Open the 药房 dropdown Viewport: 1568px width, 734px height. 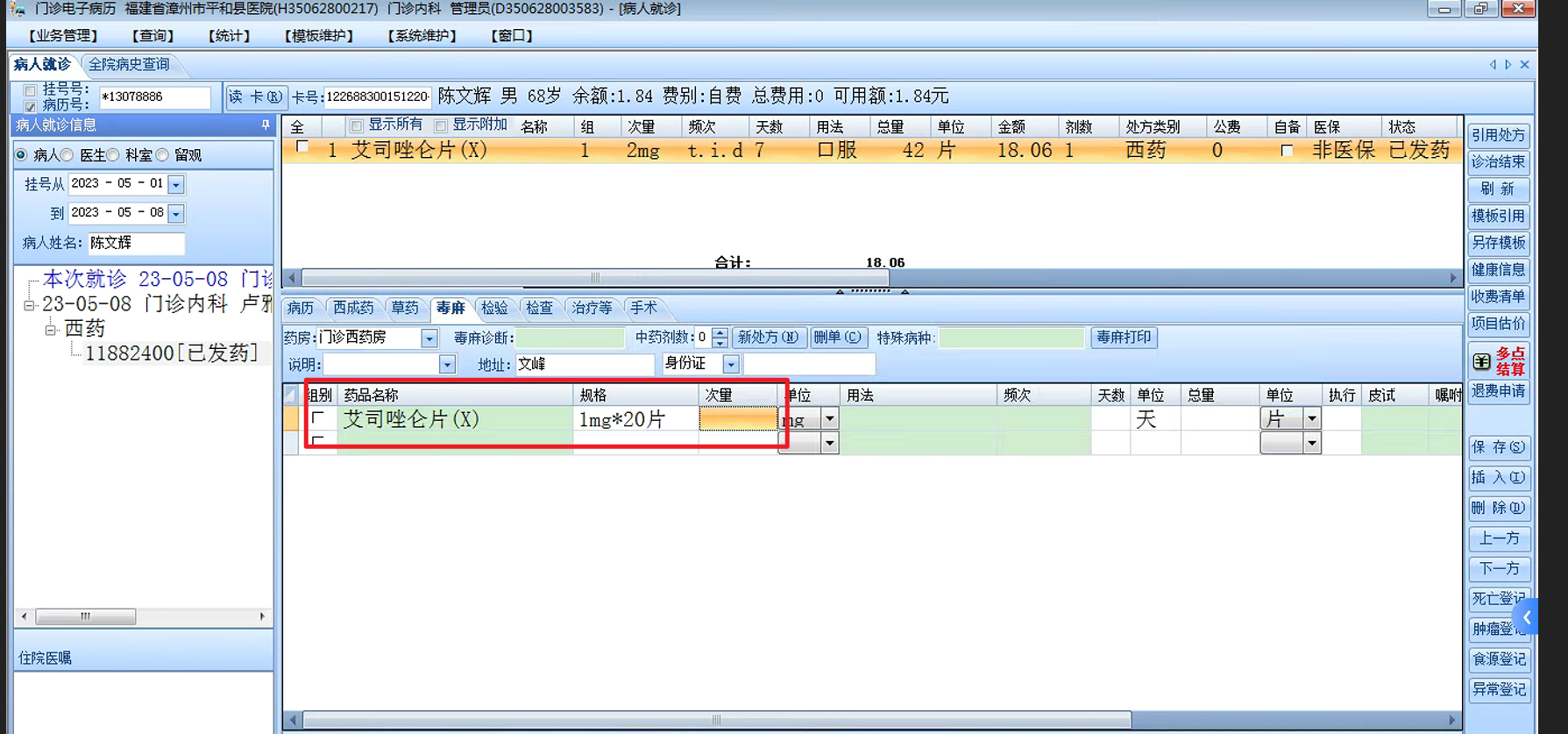(x=429, y=338)
